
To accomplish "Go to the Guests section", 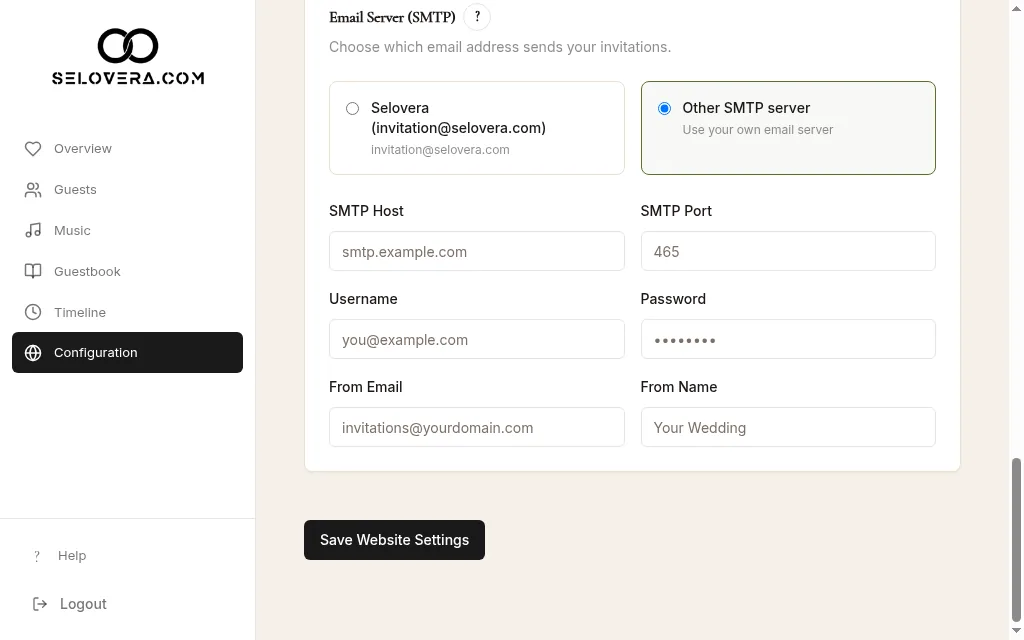I will pyautogui.click(x=127, y=190).
